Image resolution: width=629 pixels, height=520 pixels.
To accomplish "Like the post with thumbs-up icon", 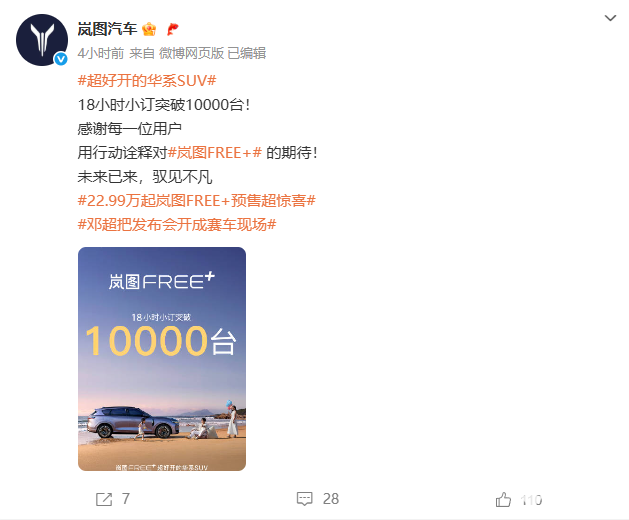I will [503, 500].
